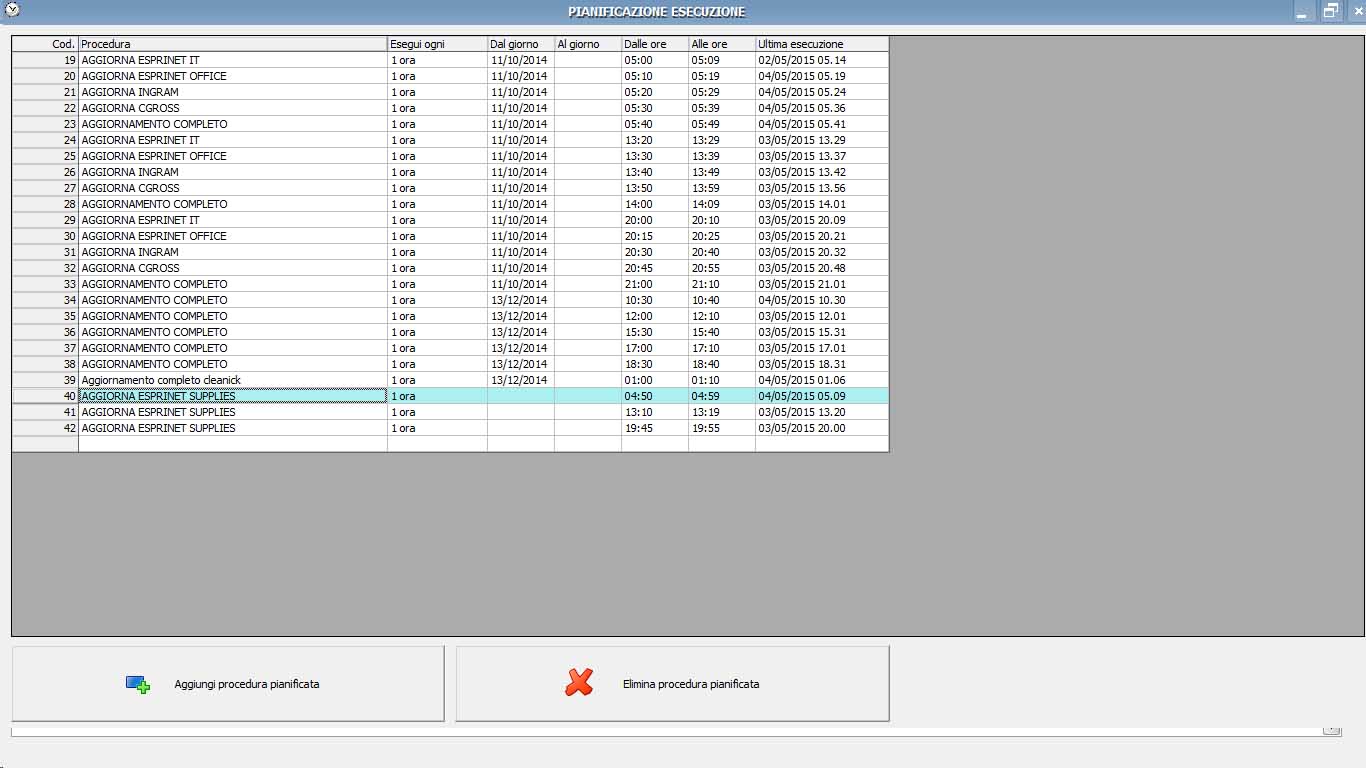Click the blue add-procedure icon with plus

(138, 685)
